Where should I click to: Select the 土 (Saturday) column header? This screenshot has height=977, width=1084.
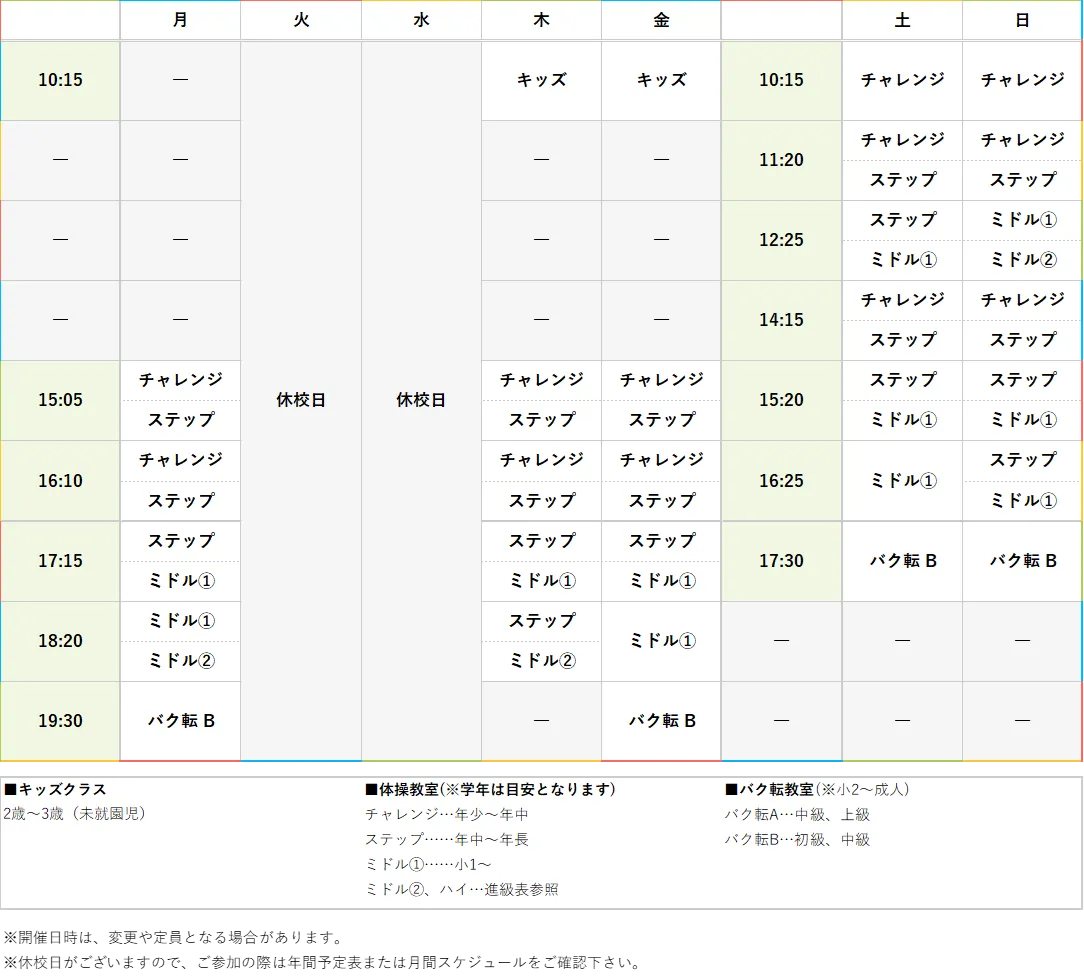(901, 20)
